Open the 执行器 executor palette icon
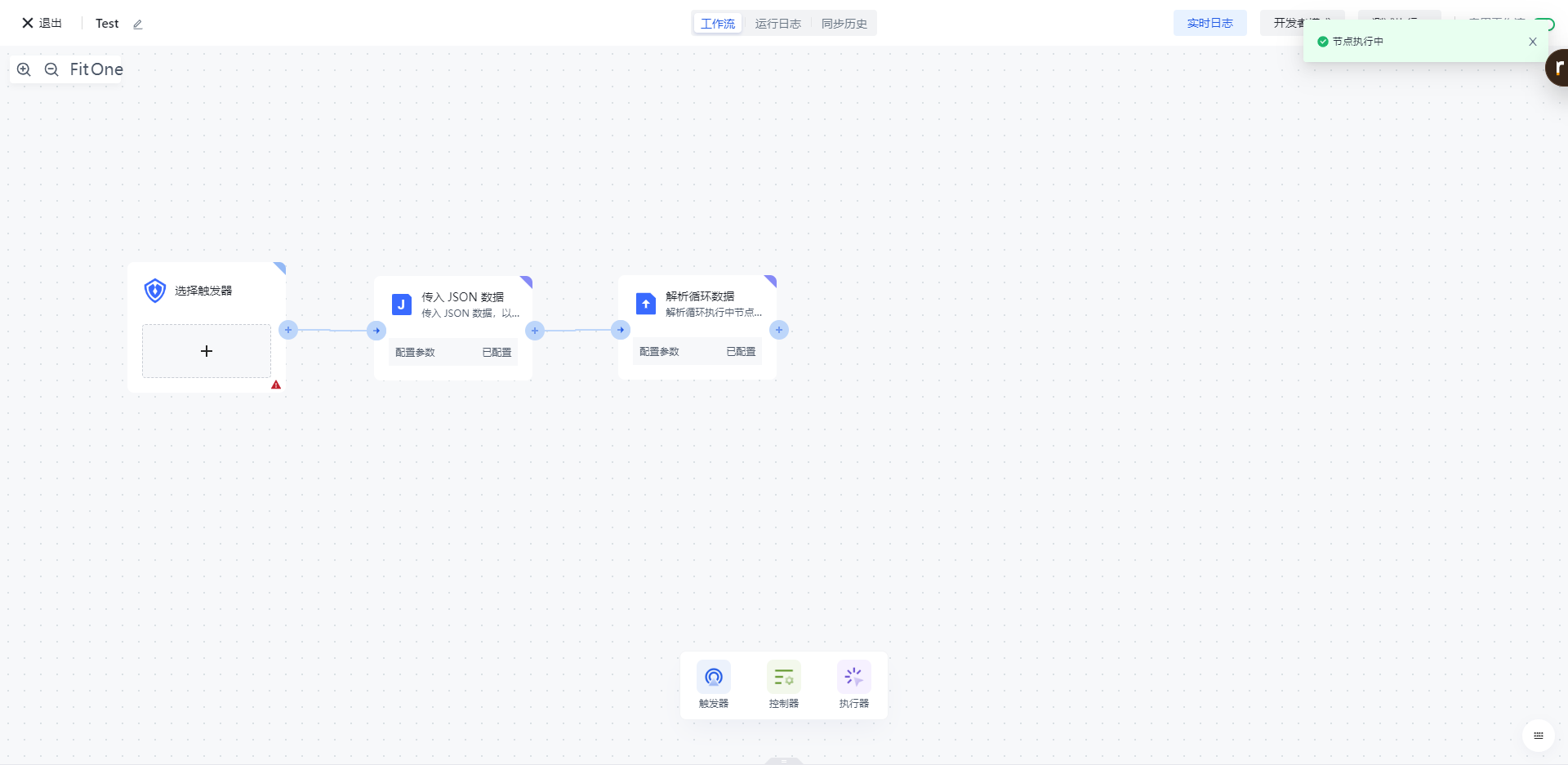The height and width of the screenshot is (765, 1568). pyautogui.click(x=853, y=677)
